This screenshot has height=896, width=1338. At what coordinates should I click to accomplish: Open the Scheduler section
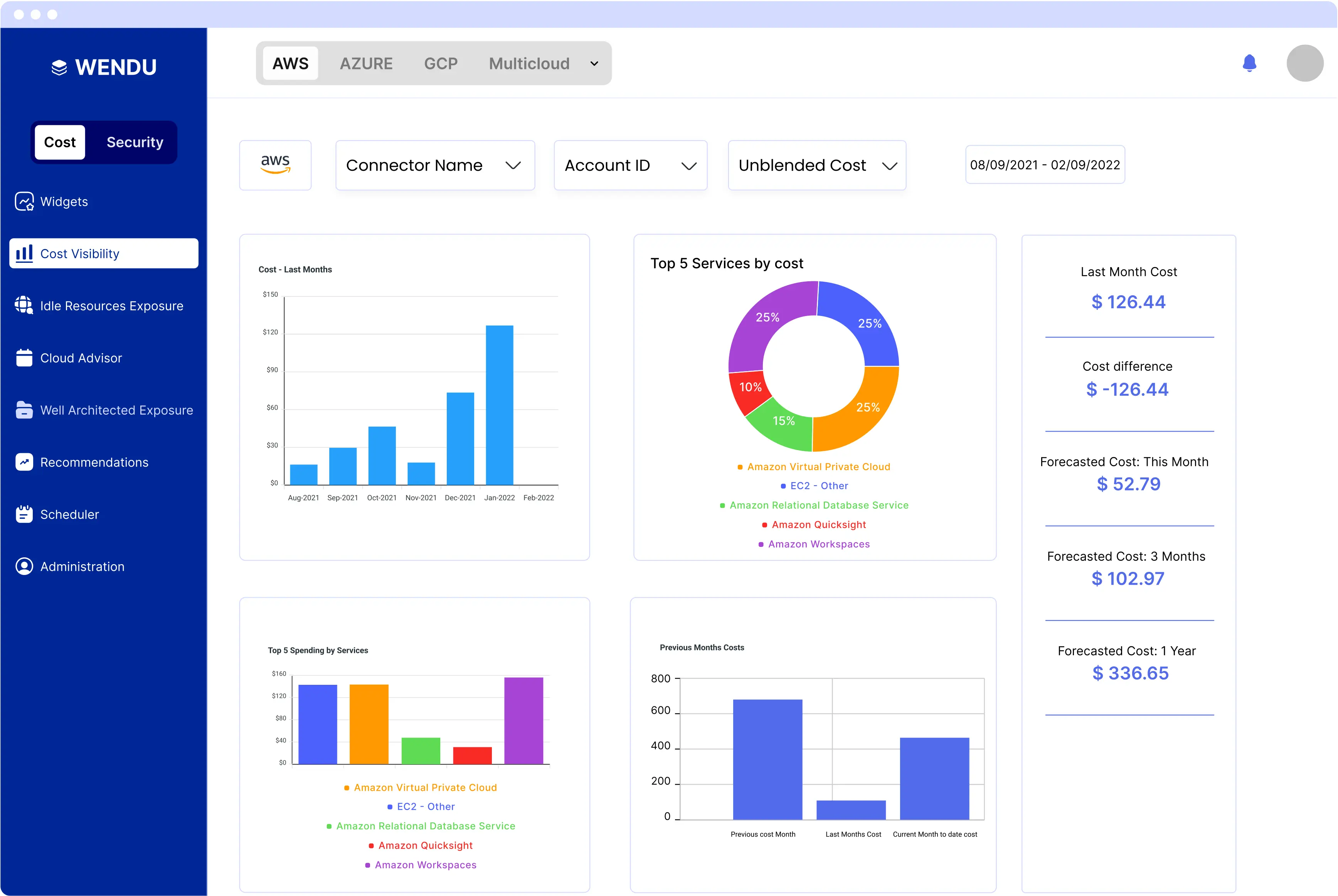coord(69,514)
